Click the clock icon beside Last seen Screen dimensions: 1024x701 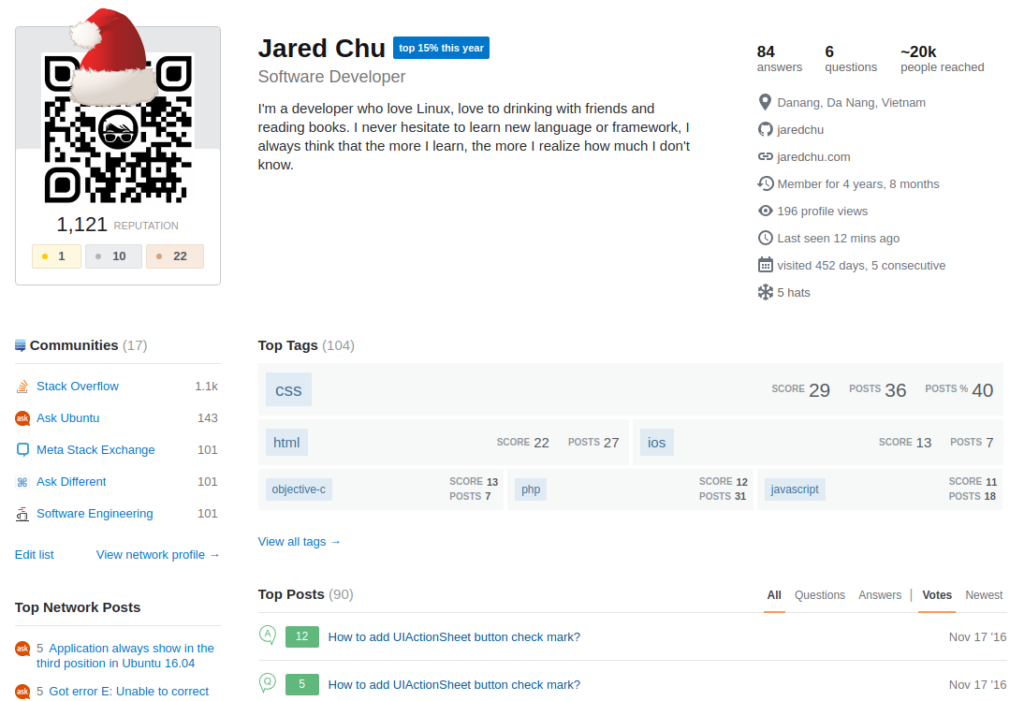click(765, 238)
